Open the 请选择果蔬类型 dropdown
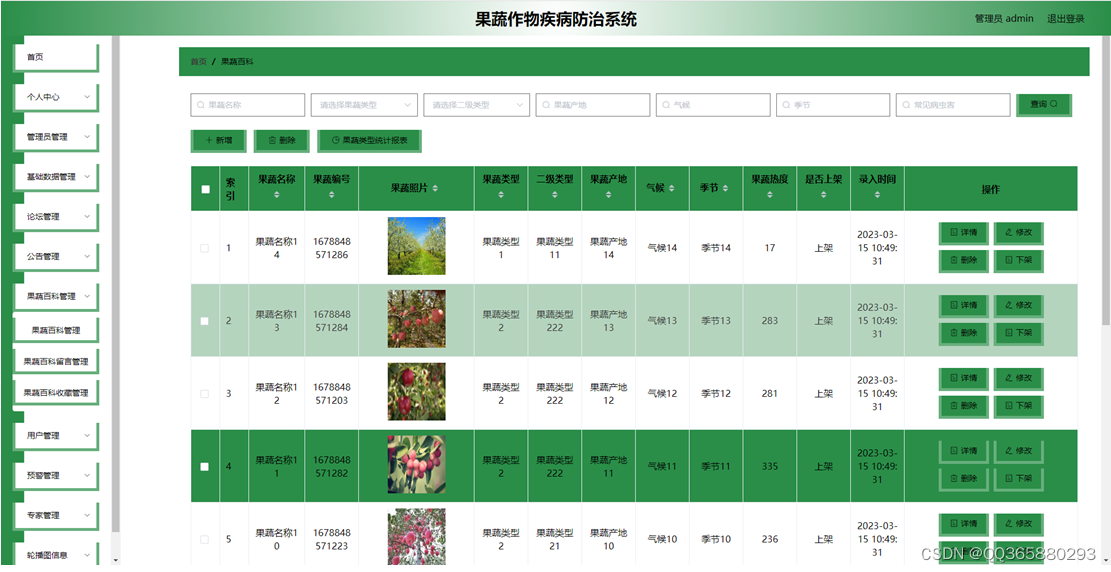Screen dimensions: 1111x572 (x=364, y=105)
